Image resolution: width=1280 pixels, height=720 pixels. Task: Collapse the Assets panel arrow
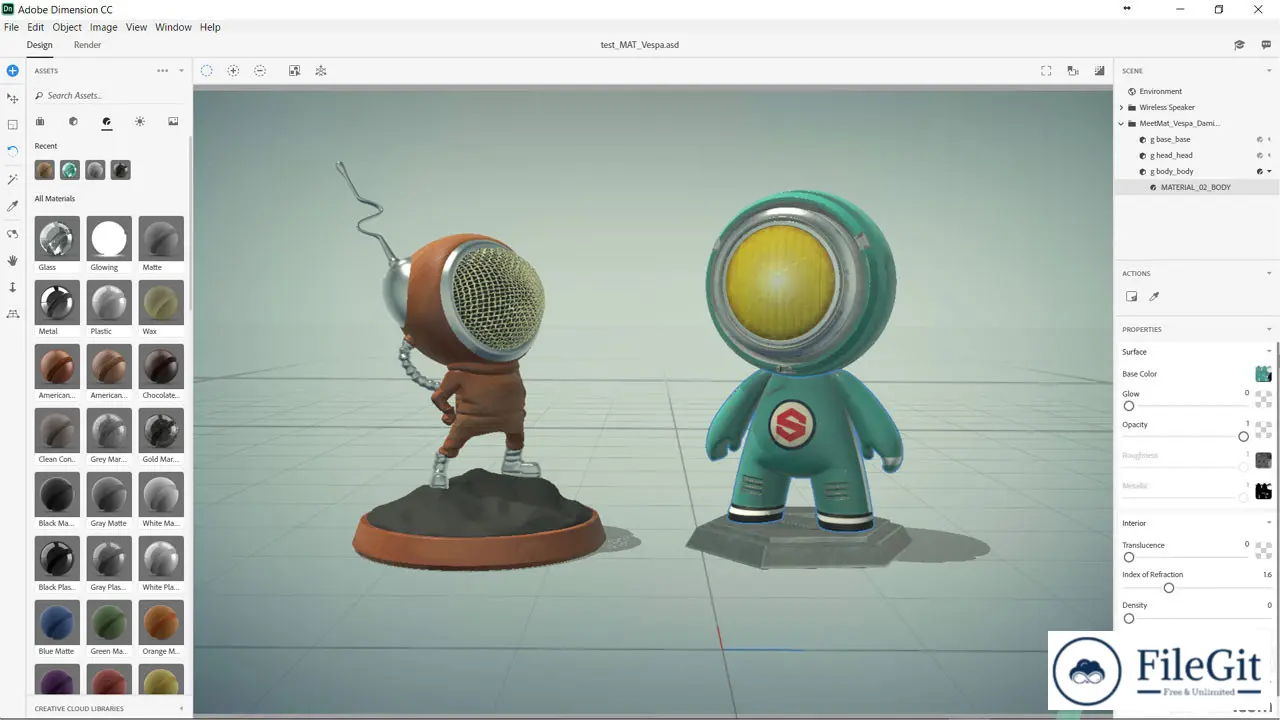(181, 71)
